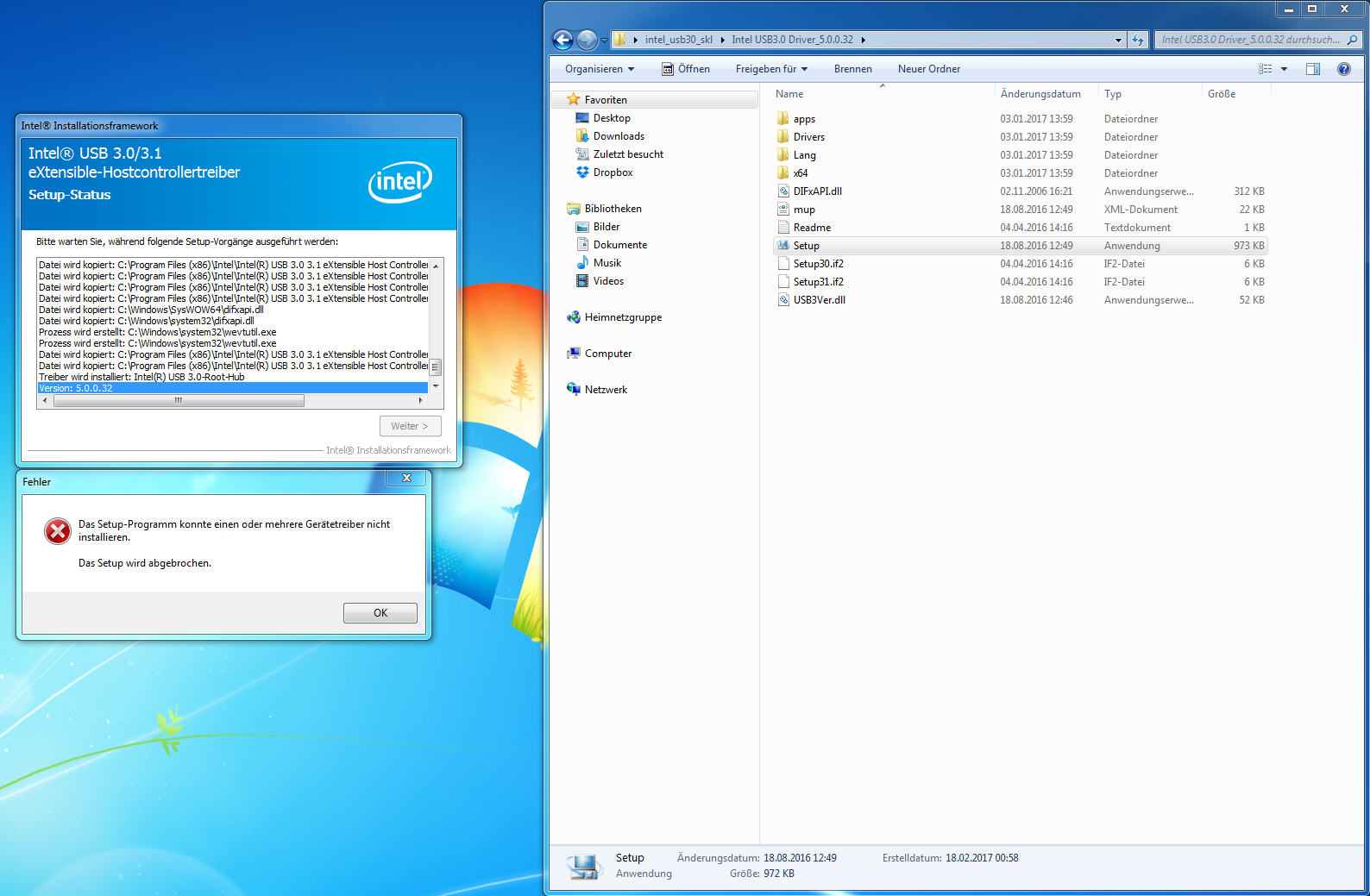The height and width of the screenshot is (896, 1370).
Task: Select the mup XML file
Action: 1020,210
